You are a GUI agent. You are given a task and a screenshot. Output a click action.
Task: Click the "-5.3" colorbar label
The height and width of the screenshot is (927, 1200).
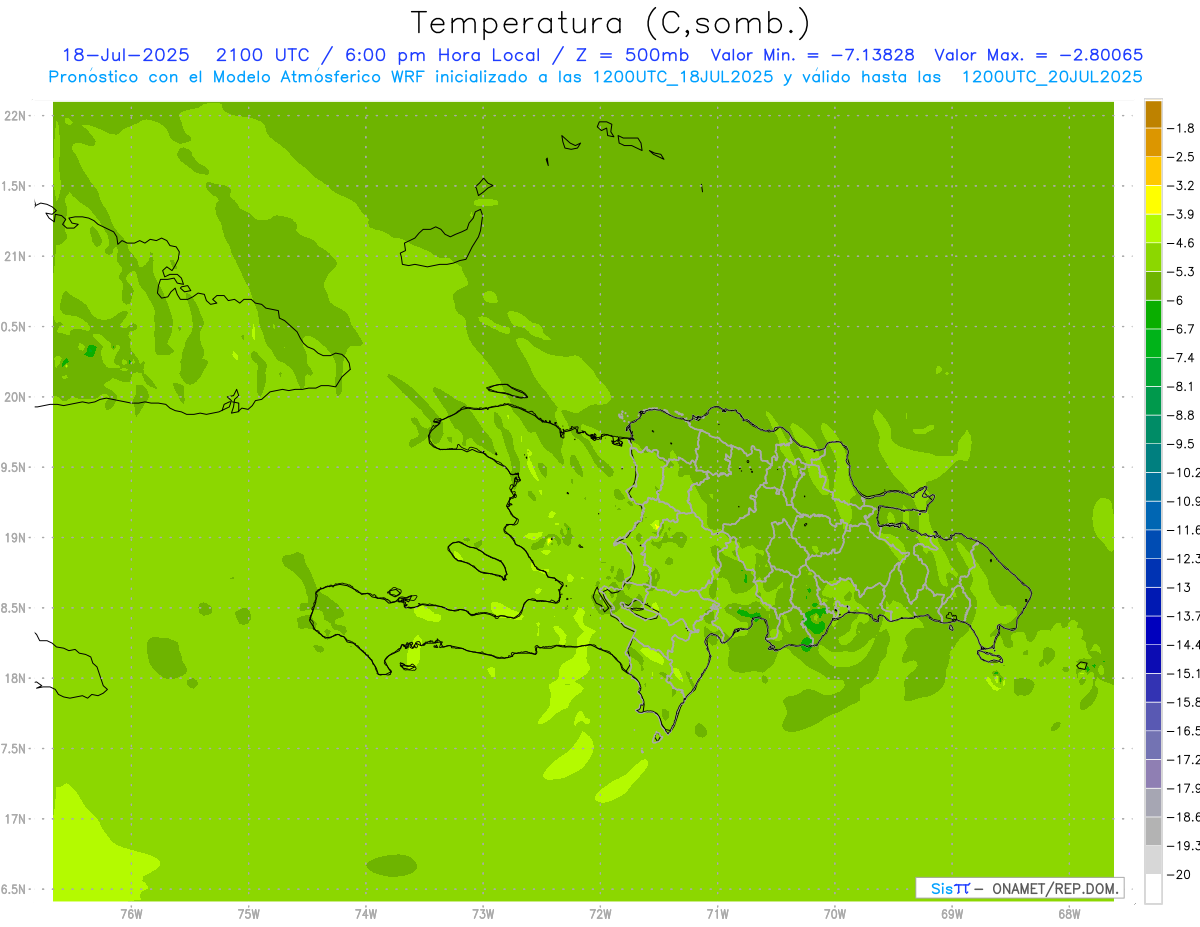point(1182,271)
